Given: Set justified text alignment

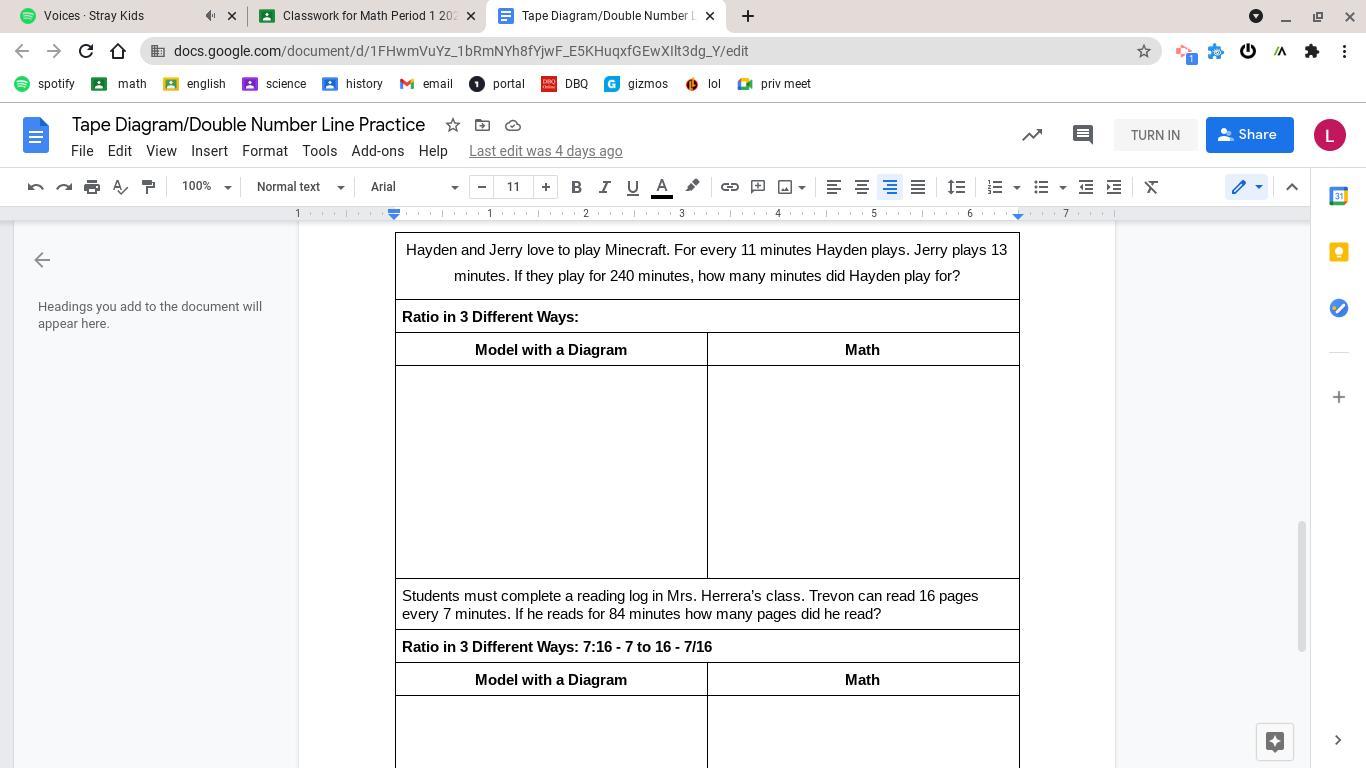Looking at the screenshot, I should pyautogui.click(x=917, y=187).
